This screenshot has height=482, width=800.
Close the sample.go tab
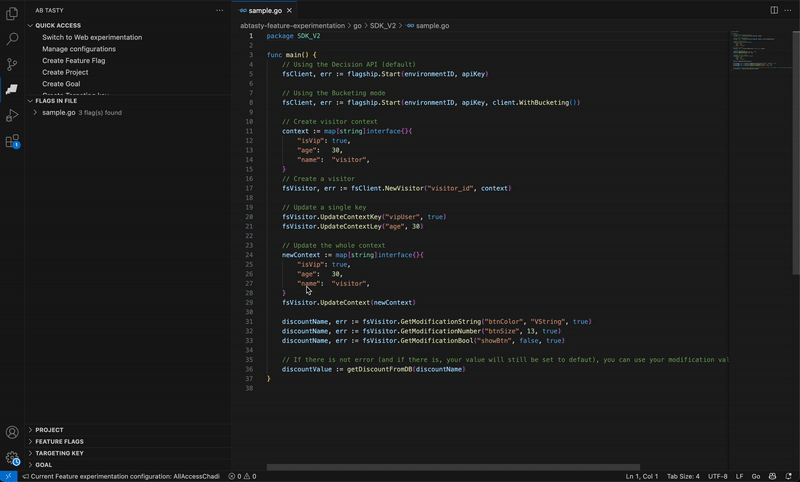[x=290, y=10]
